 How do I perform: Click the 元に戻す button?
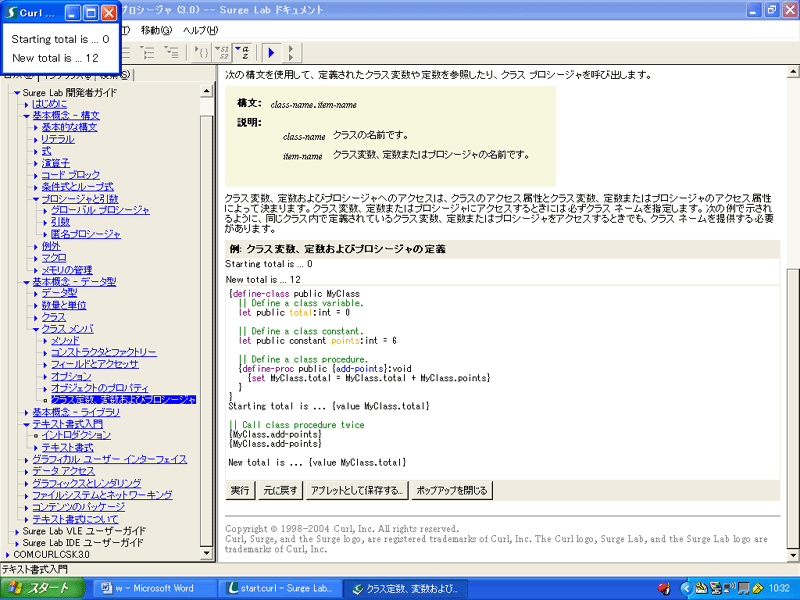(280, 491)
